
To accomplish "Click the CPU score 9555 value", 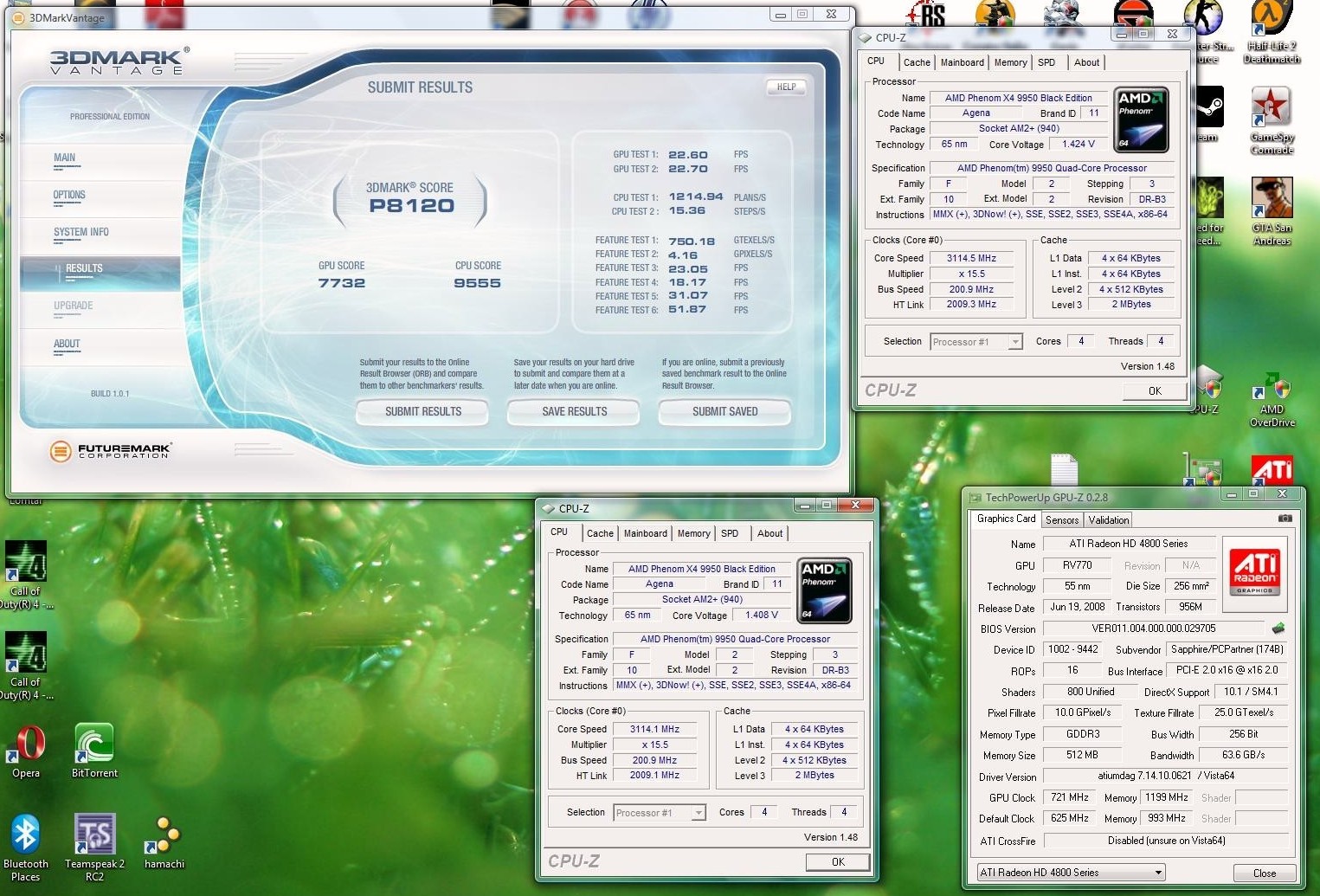I will pos(477,283).
